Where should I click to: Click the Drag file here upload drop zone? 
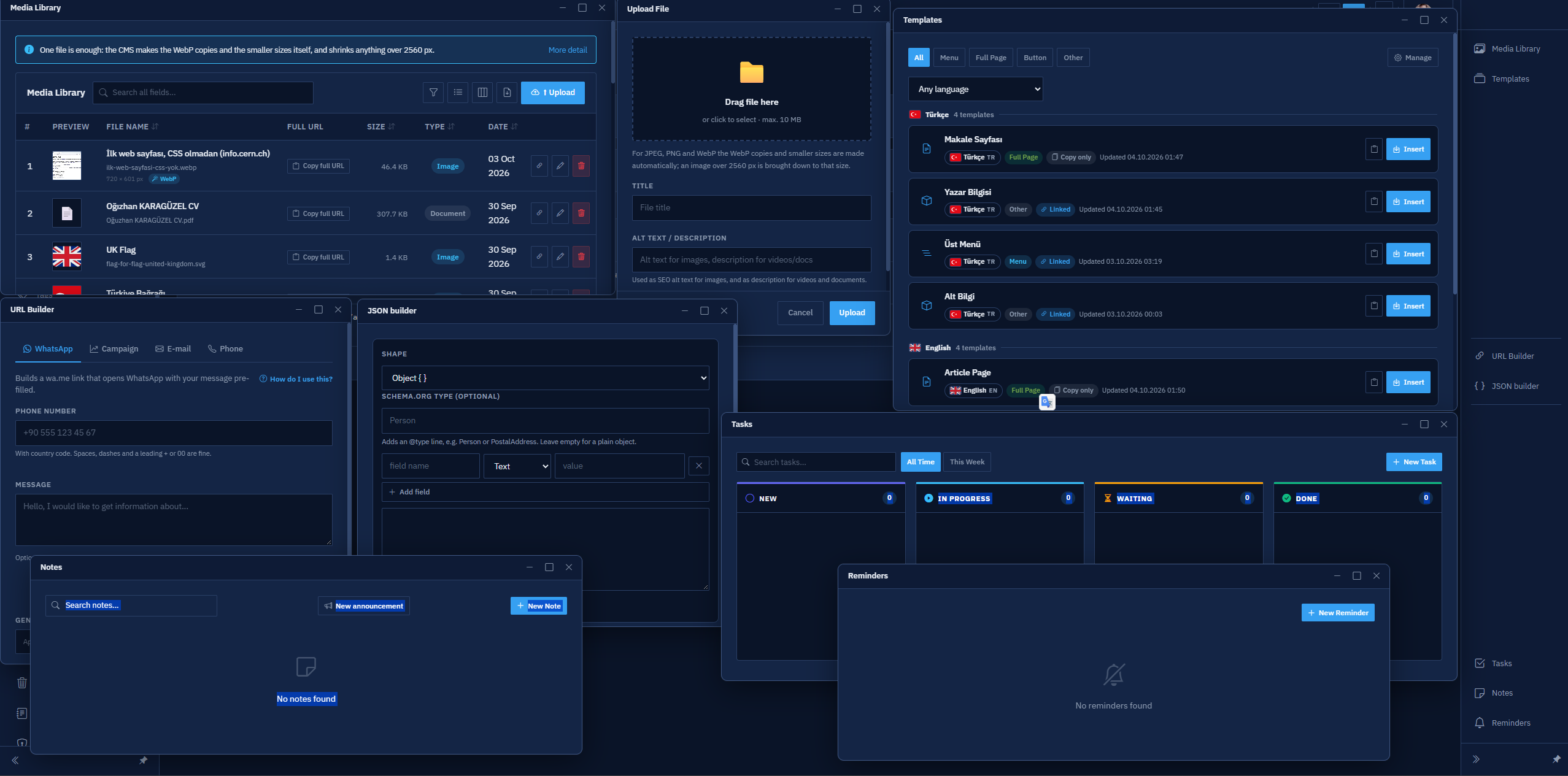tap(751, 89)
